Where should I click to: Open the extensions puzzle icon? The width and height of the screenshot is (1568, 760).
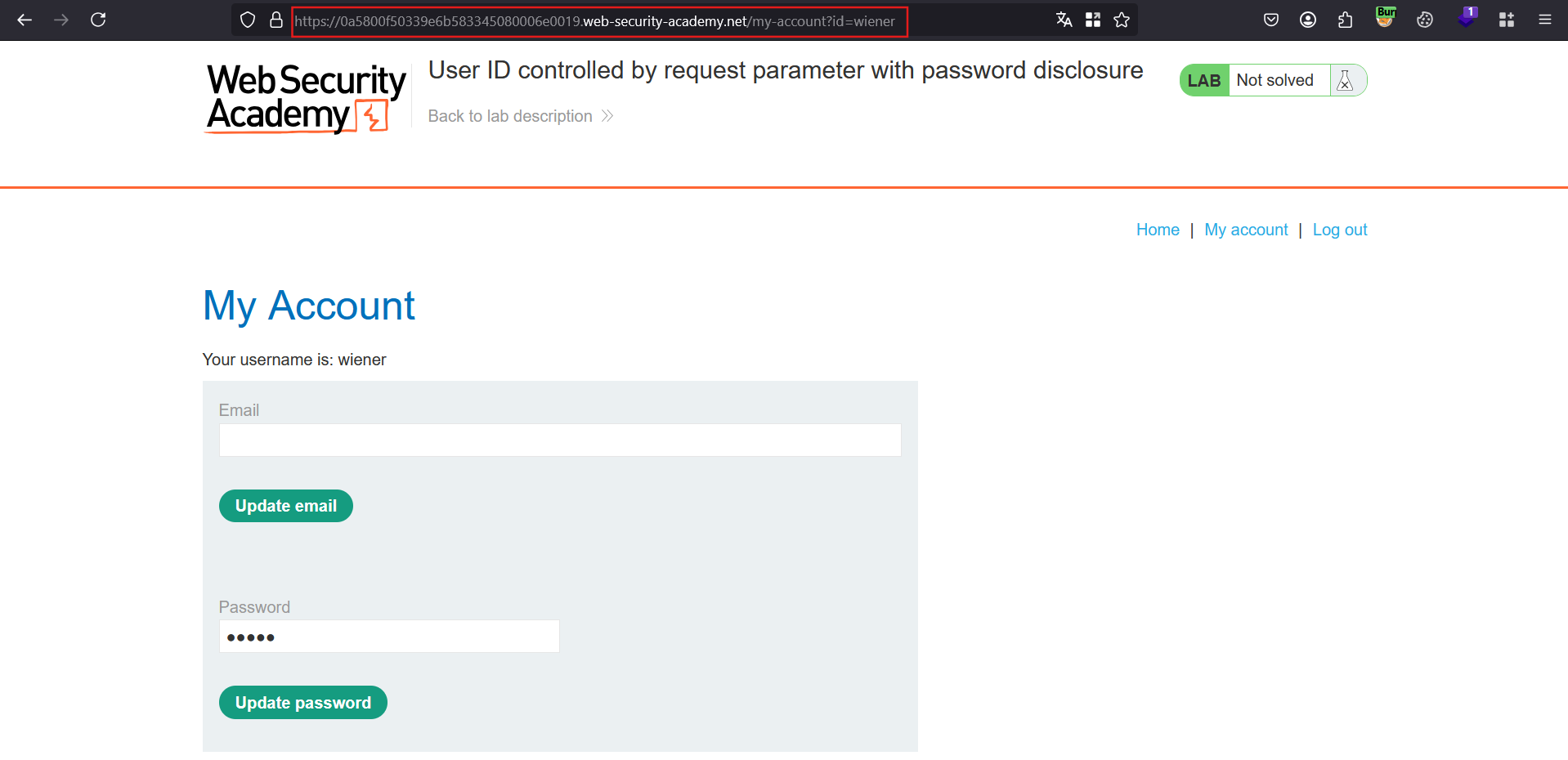1345,20
